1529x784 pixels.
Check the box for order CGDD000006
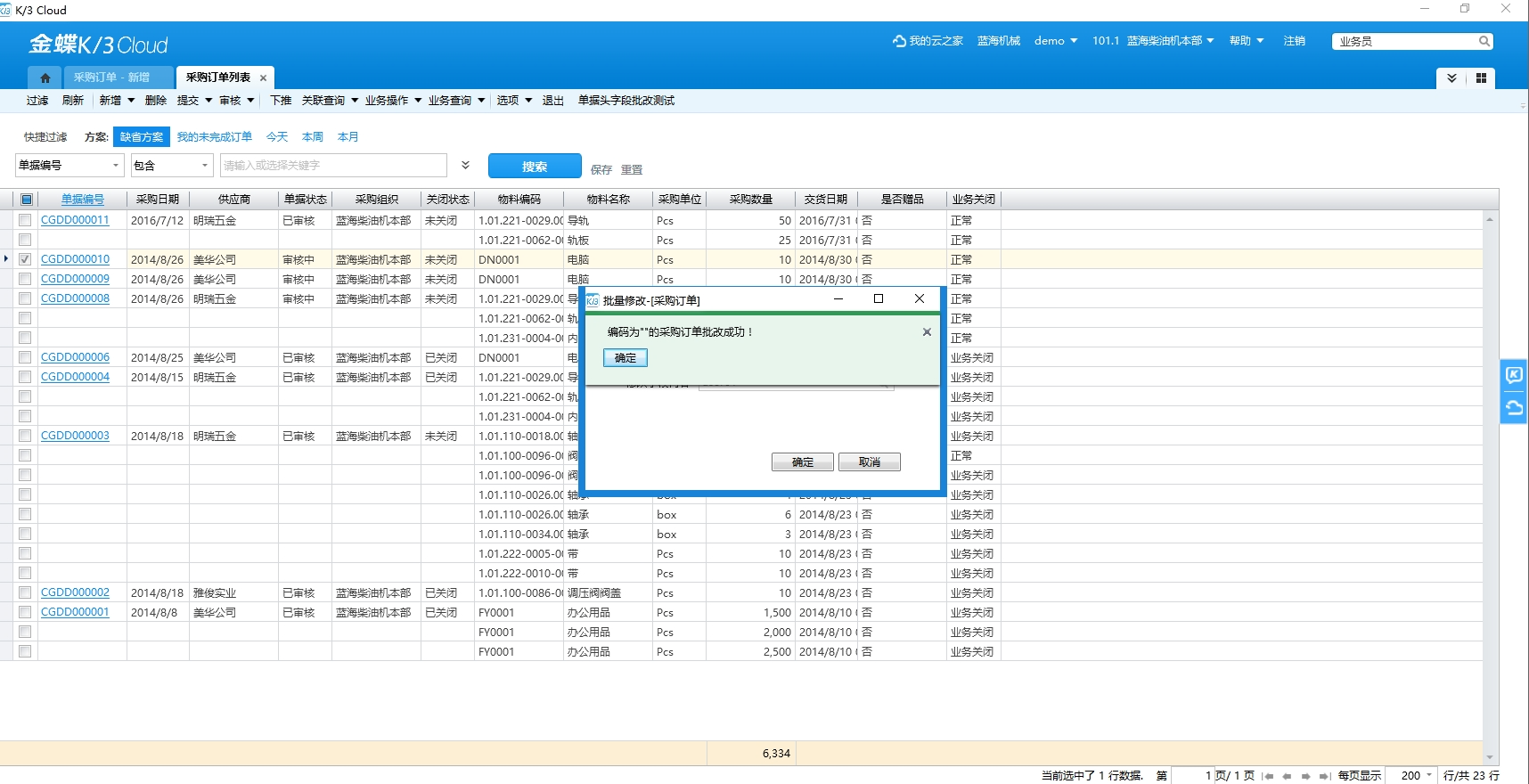pyautogui.click(x=25, y=357)
